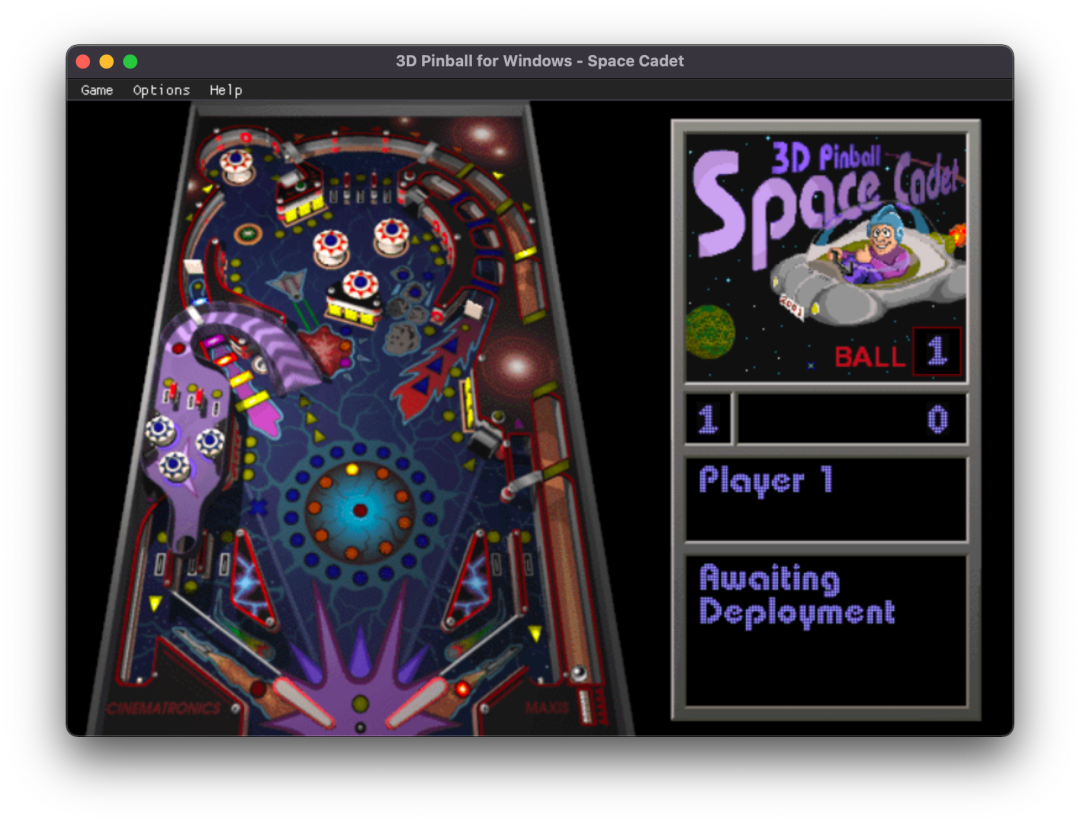Click the Player 1 text
The height and width of the screenshot is (824, 1080).
point(765,481)
